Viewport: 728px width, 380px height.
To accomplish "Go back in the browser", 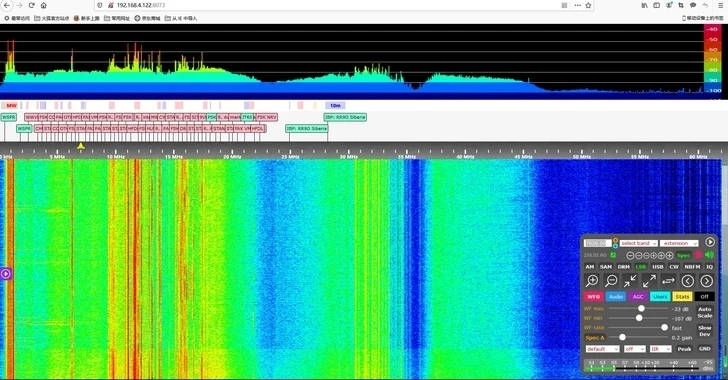I will (x=6, y=5).
